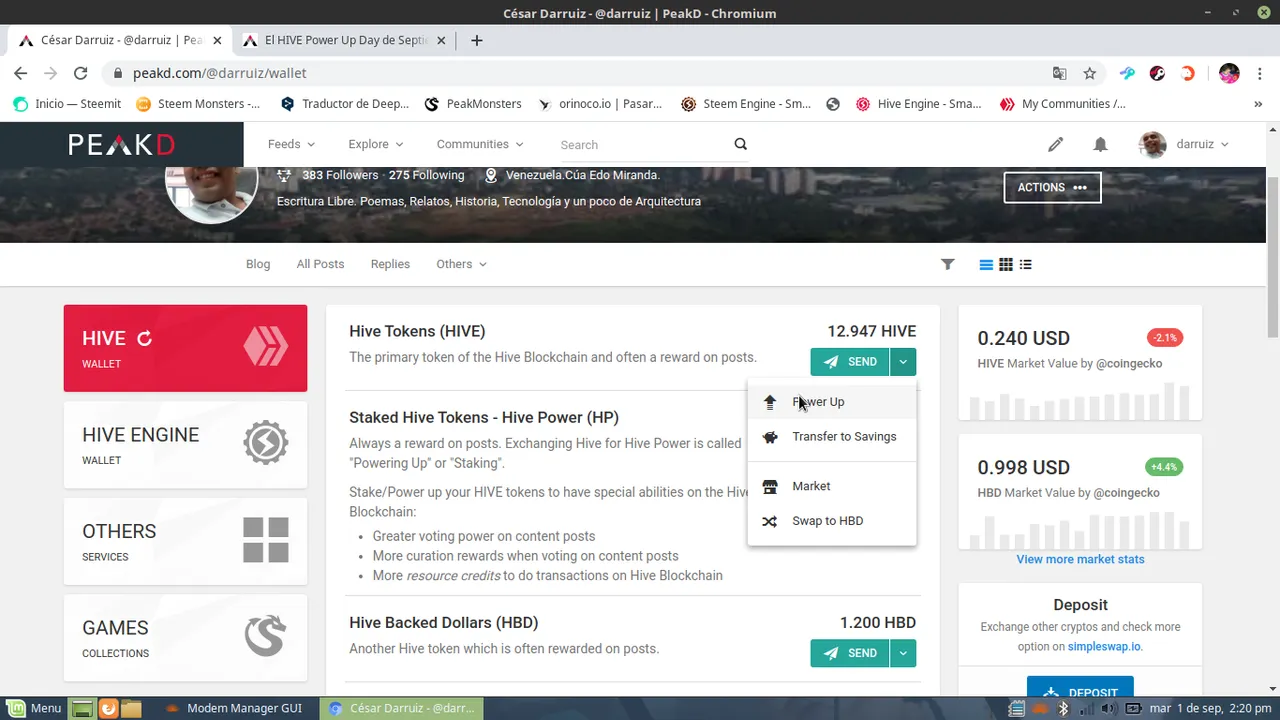Expand the Others profile dropdown

coord(461,264)
